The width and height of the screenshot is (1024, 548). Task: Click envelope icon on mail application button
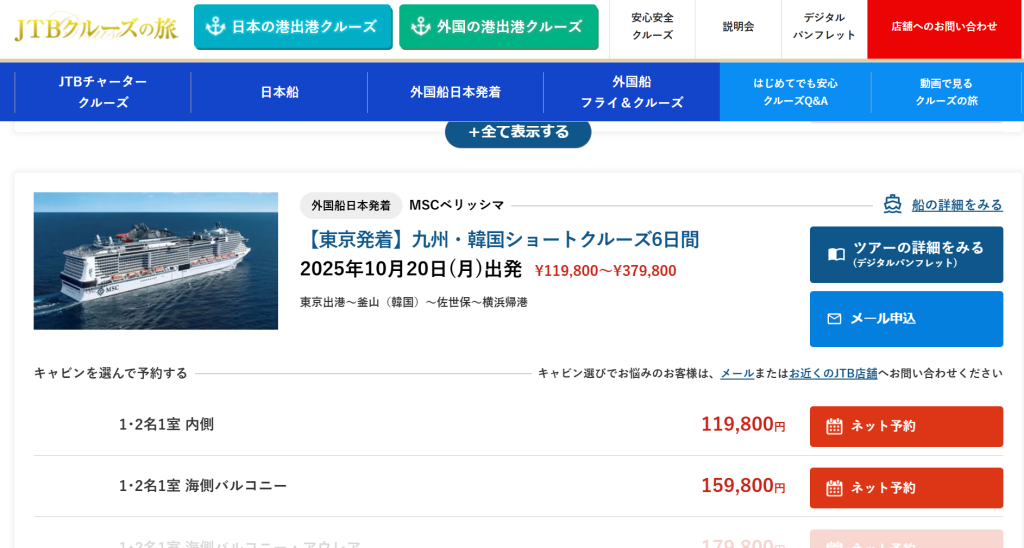[834, 319]
